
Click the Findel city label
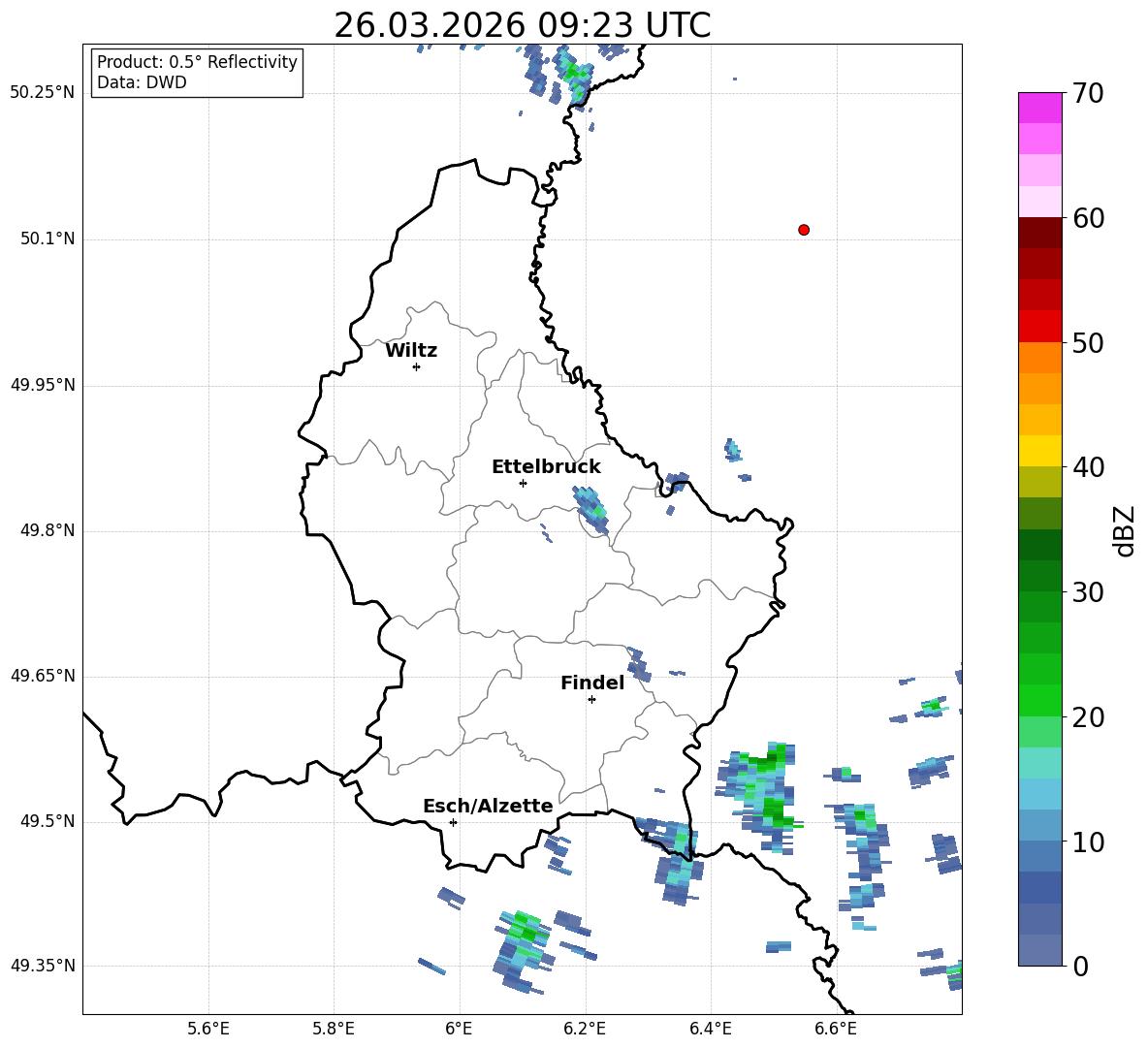pyautogui.click(x=592, y=683)
